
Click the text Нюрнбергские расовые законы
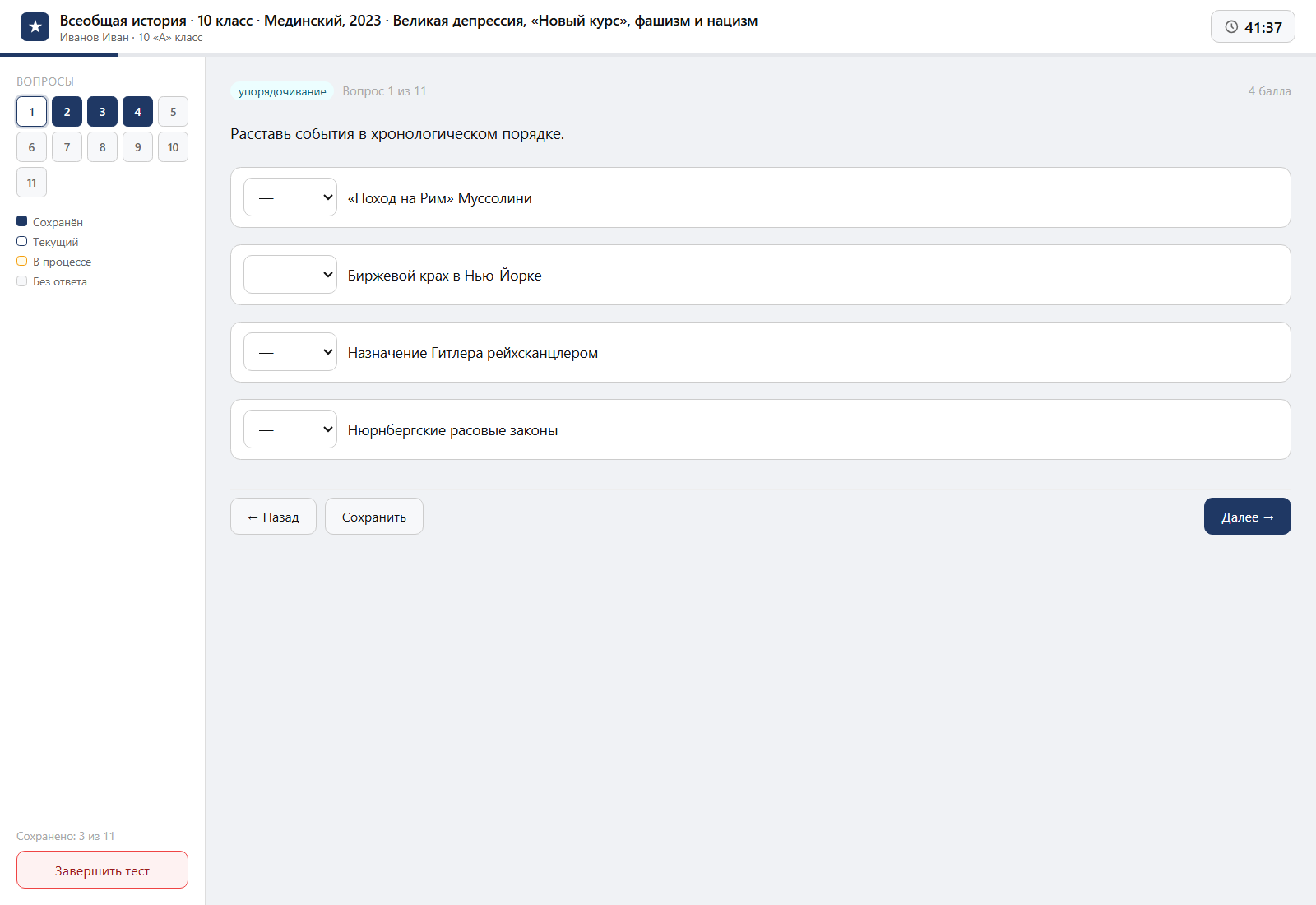pos(452,430)
